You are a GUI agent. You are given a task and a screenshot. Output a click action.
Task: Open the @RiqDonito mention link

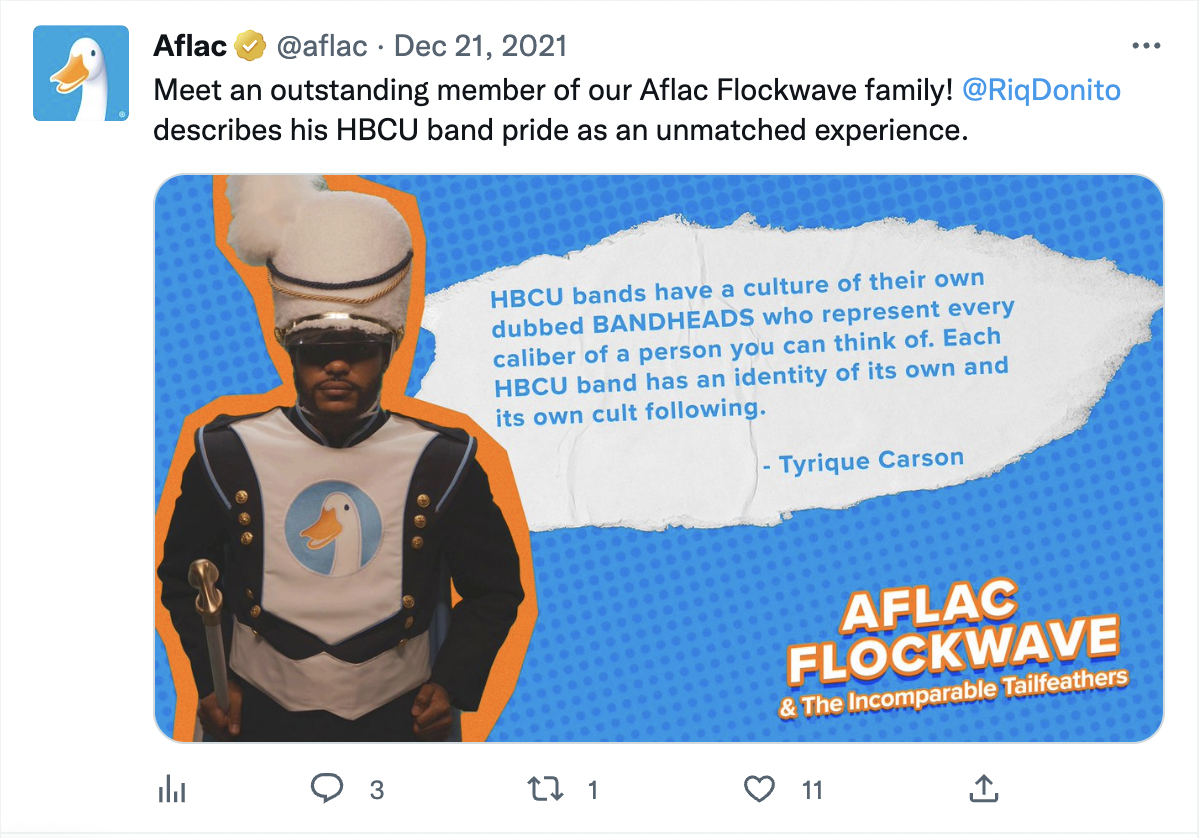click(x=1041, y=90)
